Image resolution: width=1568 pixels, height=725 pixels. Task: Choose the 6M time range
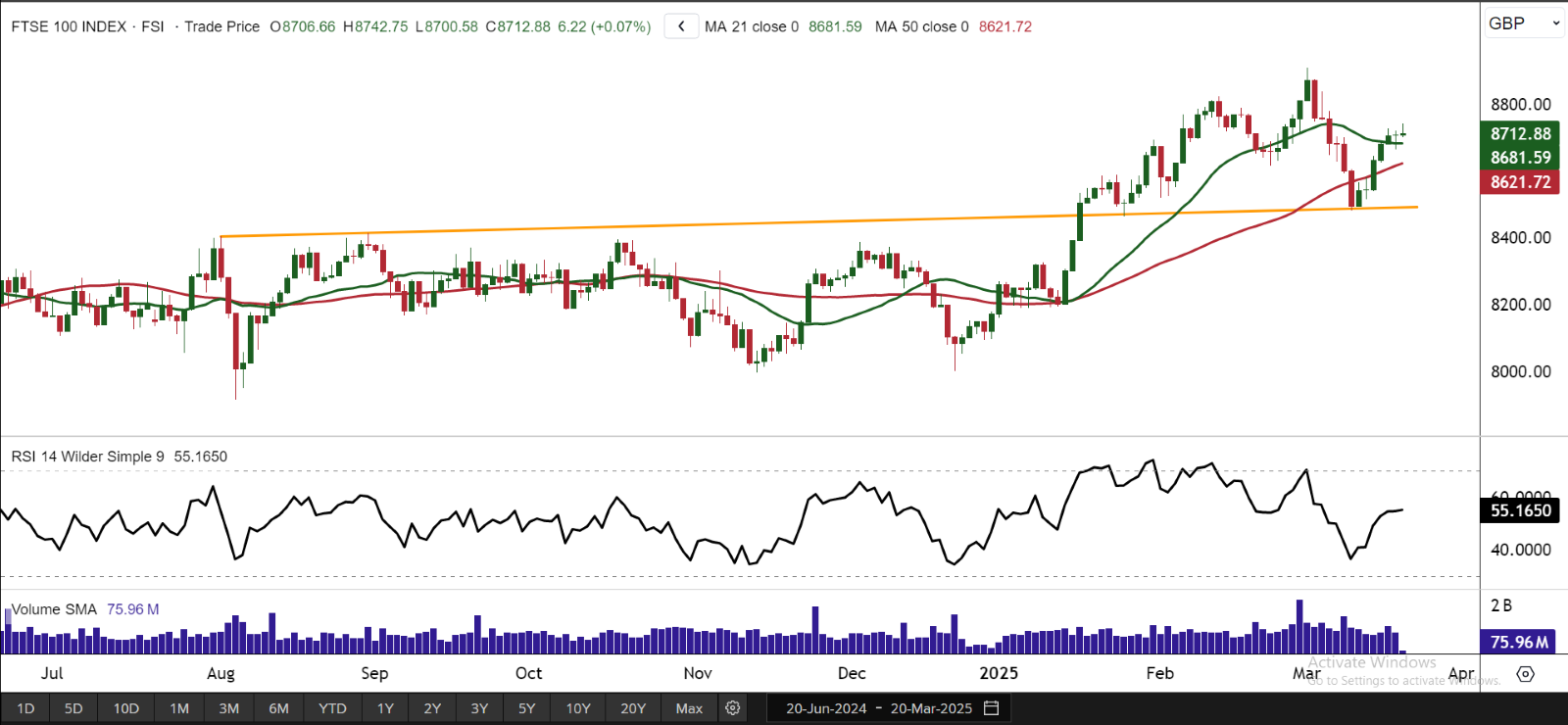click(x=279, y=708)
